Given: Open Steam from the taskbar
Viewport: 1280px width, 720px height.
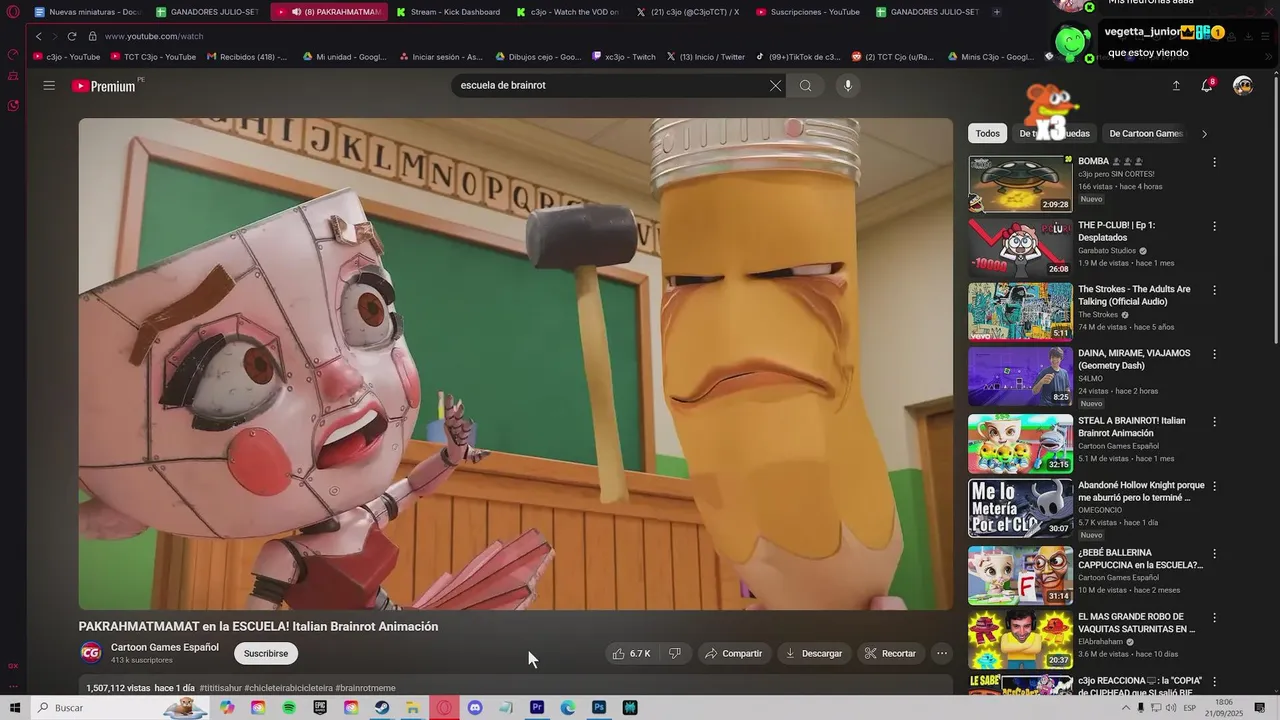Looking at the screenshot, I should pos(382,708).
